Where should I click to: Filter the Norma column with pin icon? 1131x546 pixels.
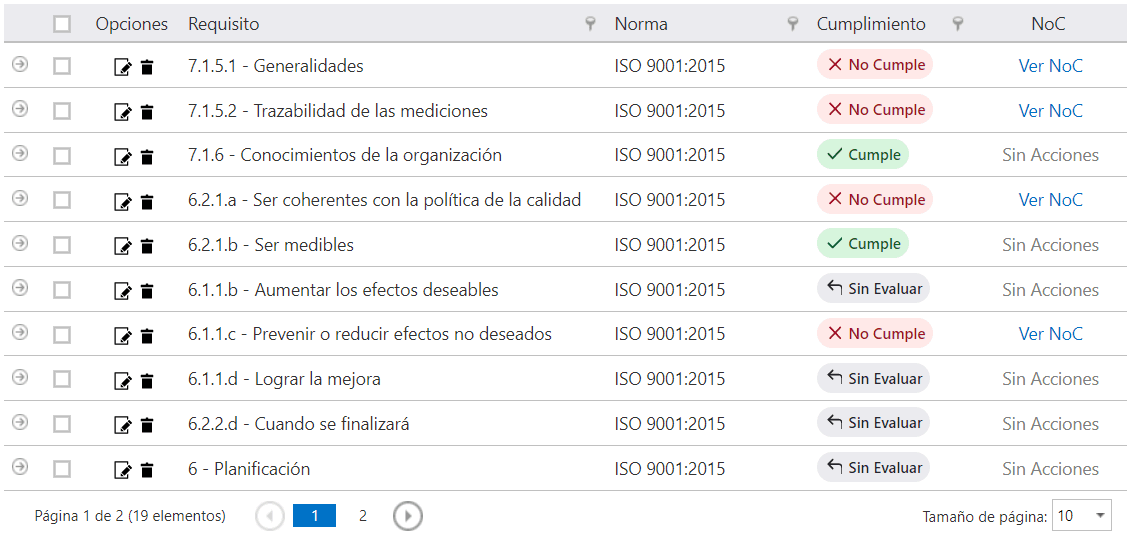(793, 25)
